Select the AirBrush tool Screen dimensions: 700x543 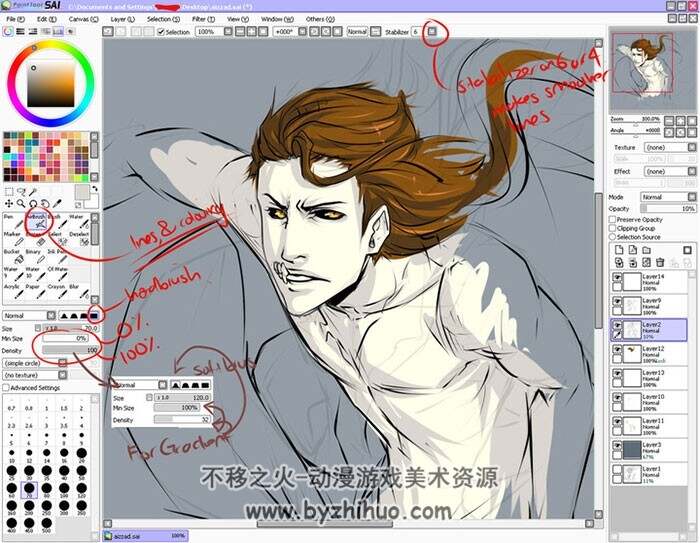(x=36, y=221)
